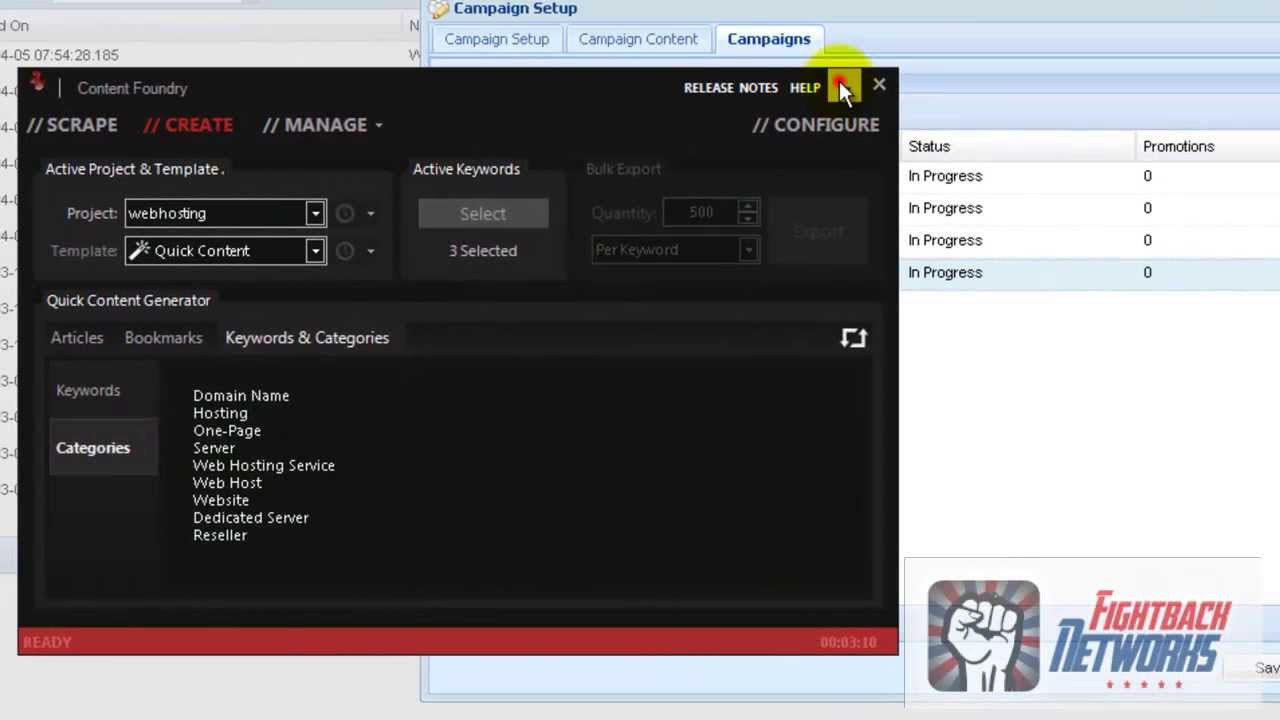The height and width of the screenshot is (720, 1280).
Task: Open the MANAGE dropdown arrow
Action: tap(379, 126)
